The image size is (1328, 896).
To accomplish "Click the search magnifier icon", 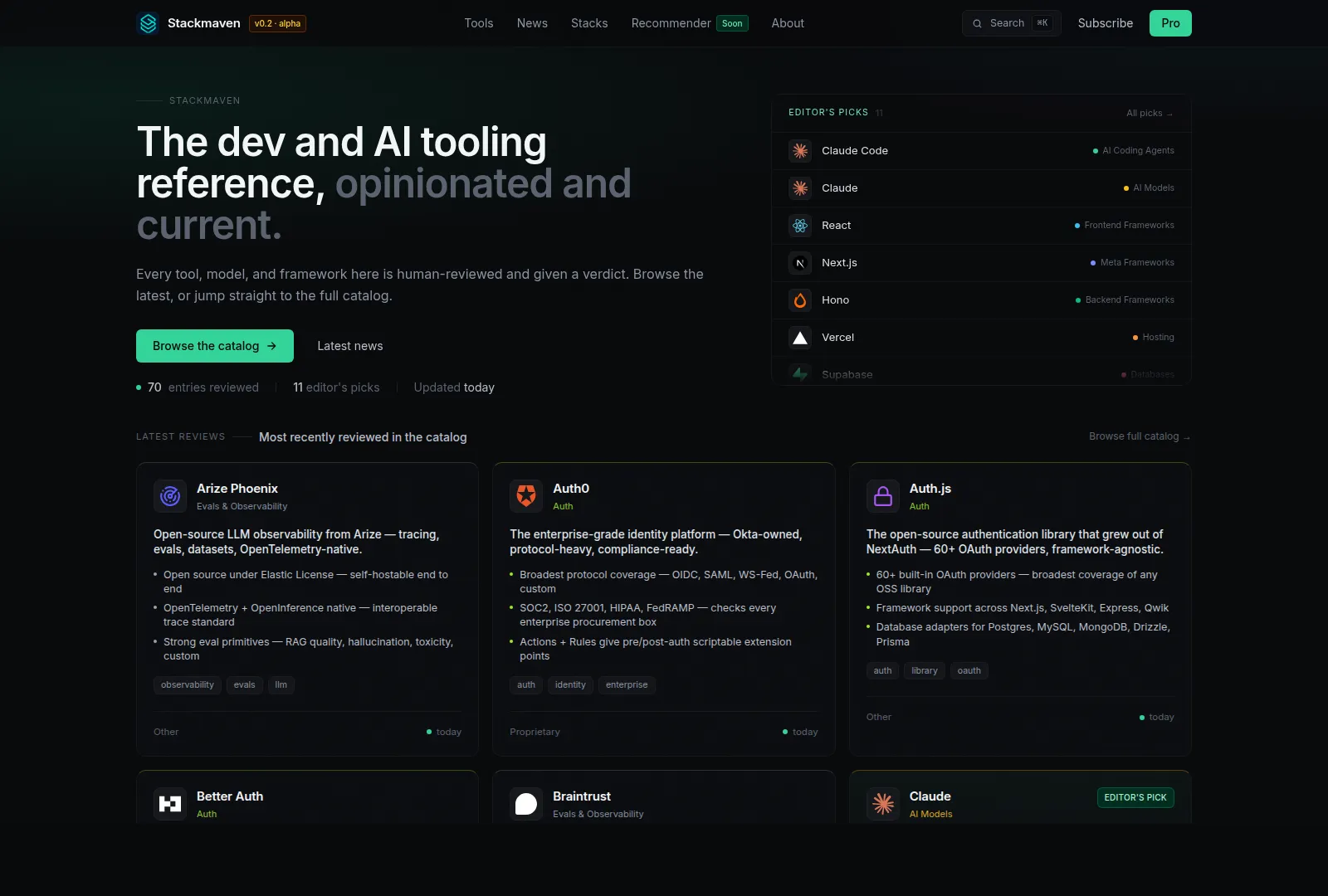I will pyautogui.click(x=977, y=23).
